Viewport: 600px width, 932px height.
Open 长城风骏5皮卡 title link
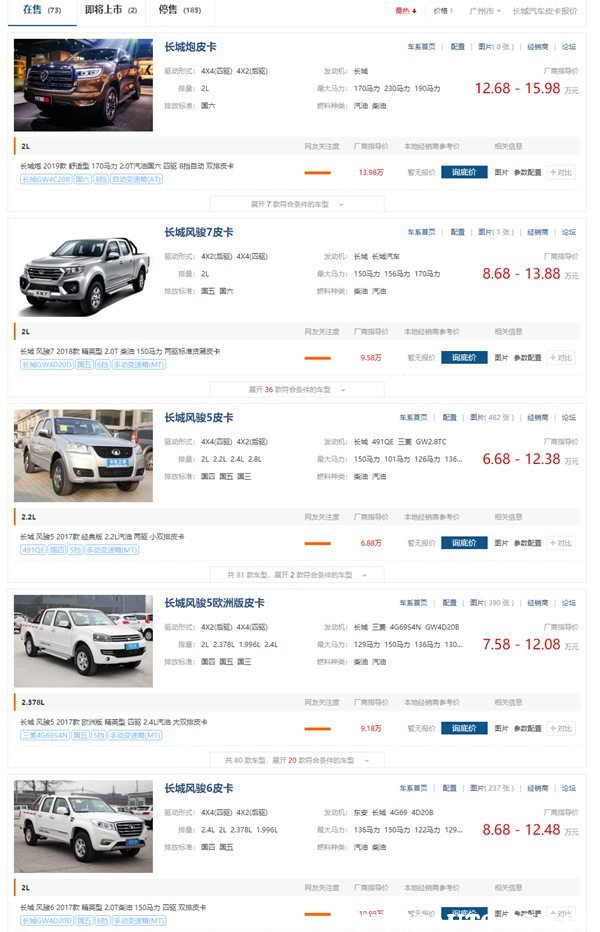coord(199,418)
